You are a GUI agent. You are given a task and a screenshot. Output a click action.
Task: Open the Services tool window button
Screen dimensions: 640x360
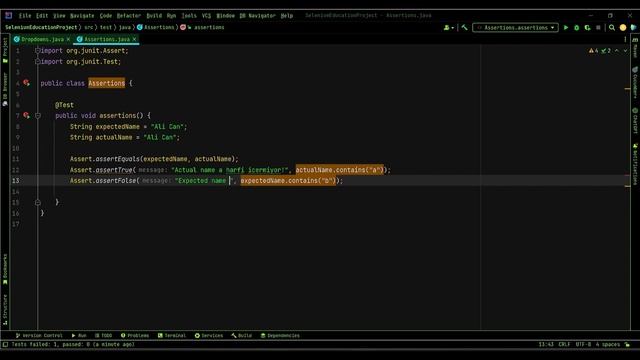[209, 336]
